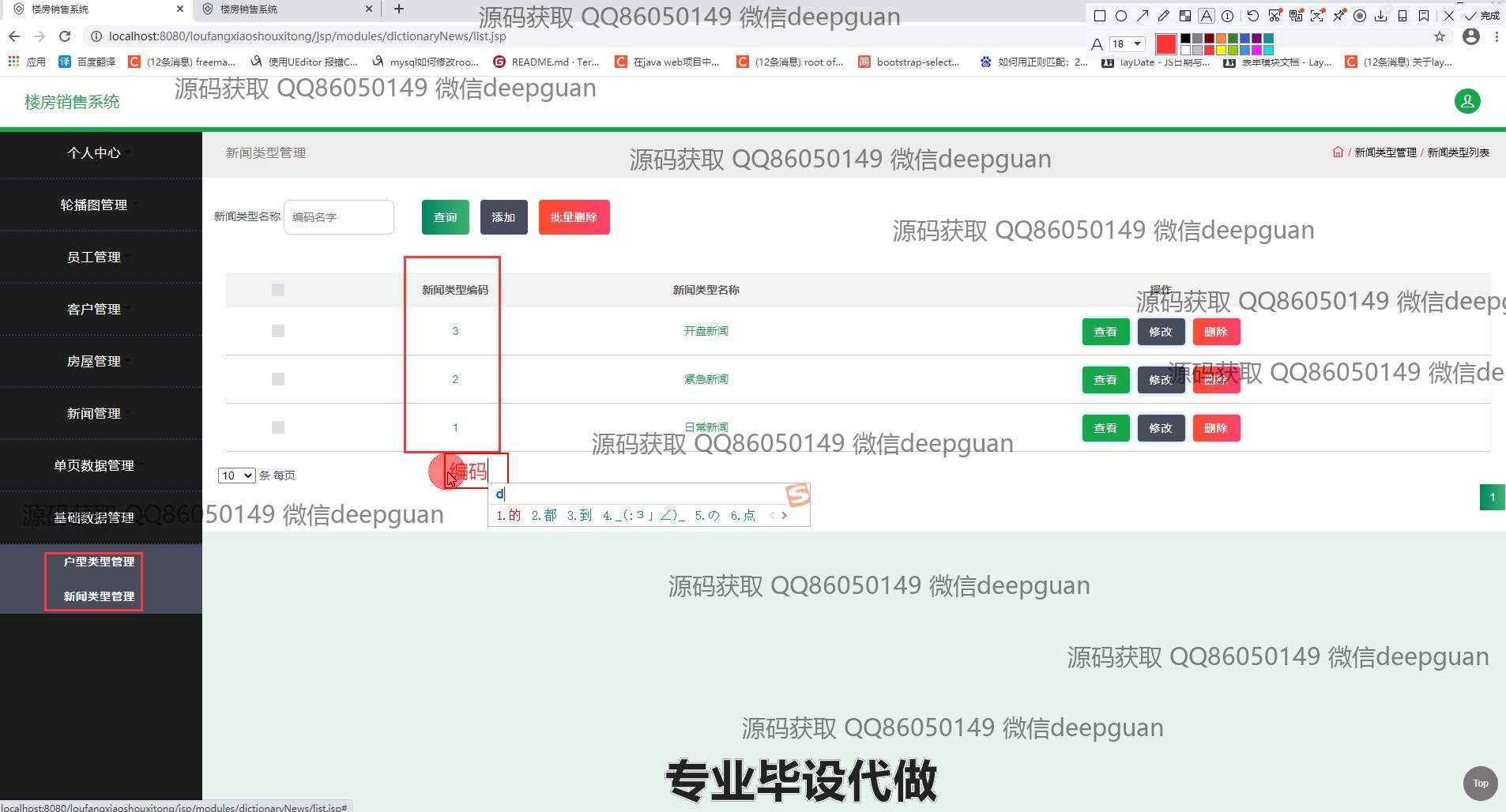The image size is (1506, 812).
Task: View the 开盘新闻 row with 查看
Action: 1105,332
